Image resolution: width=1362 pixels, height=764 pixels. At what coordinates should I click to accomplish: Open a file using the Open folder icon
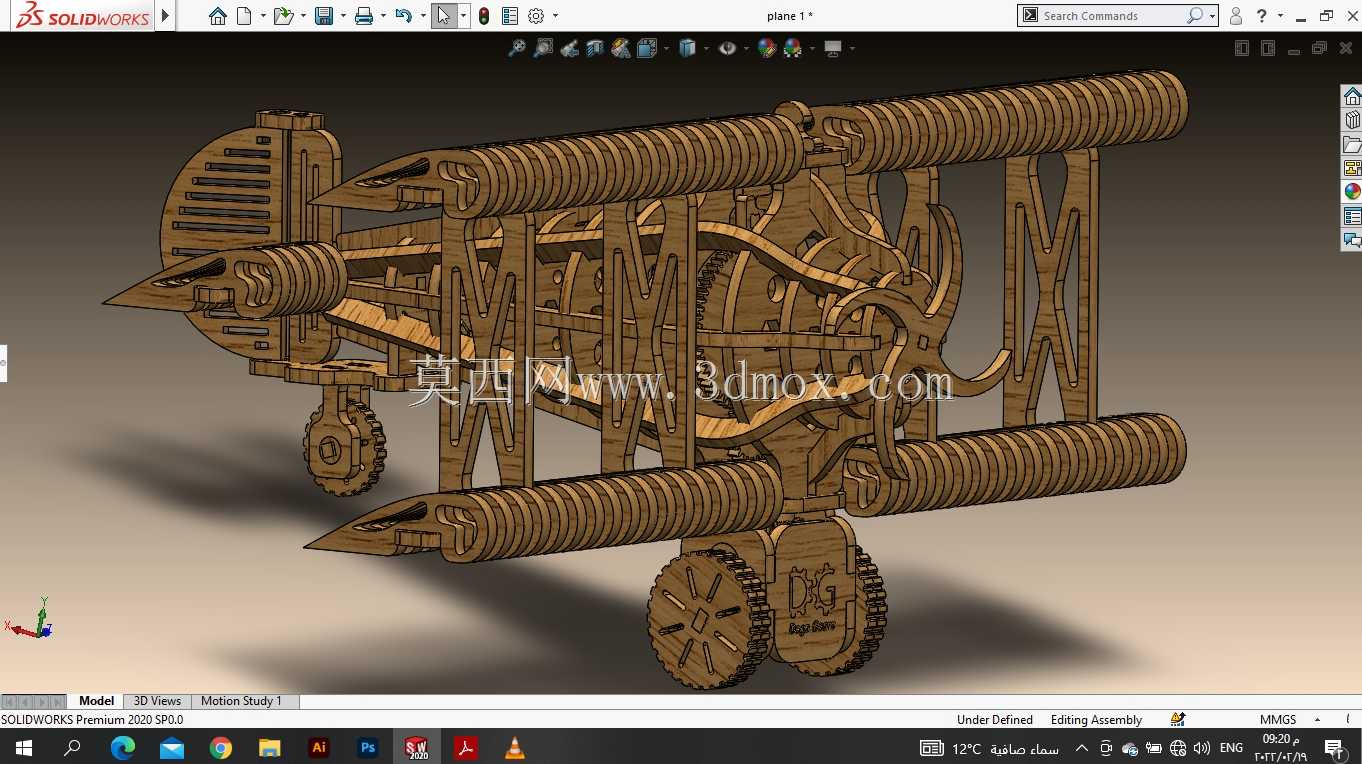point(283,16)
